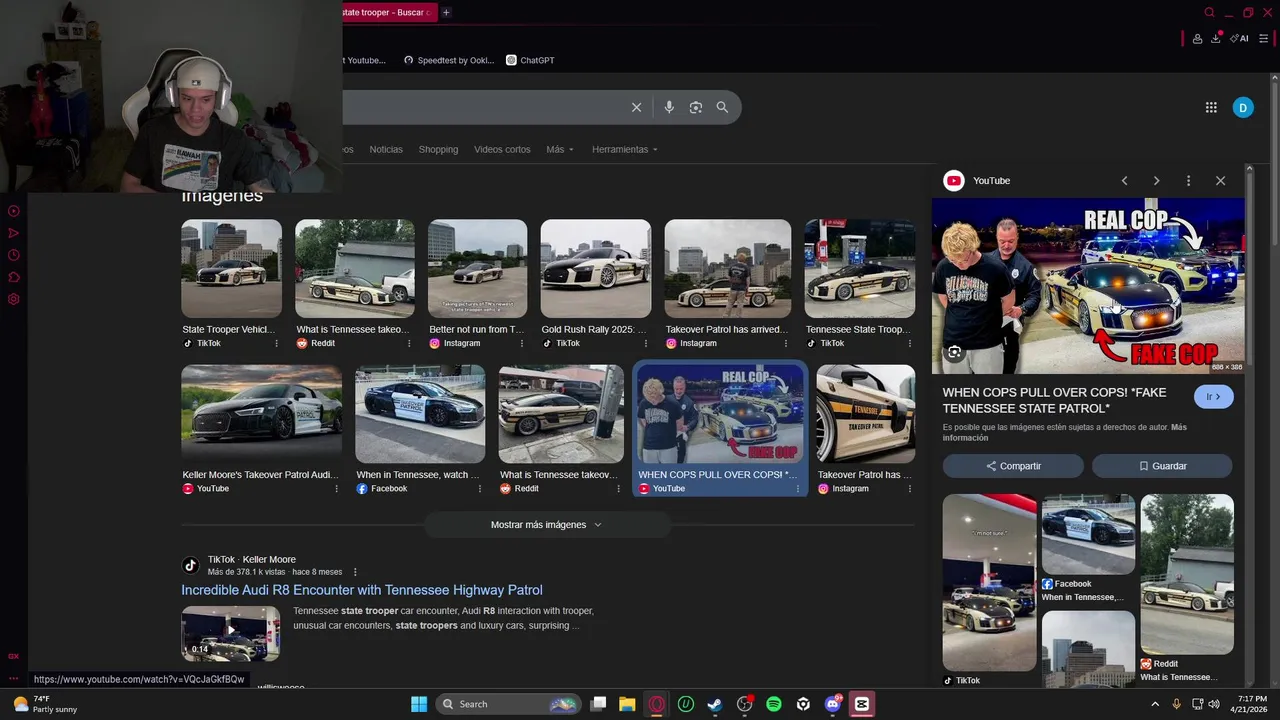Screen dimensions: 1280x720
Task: Open browser profile icon in toolbar
Action: pos(1197,38)
